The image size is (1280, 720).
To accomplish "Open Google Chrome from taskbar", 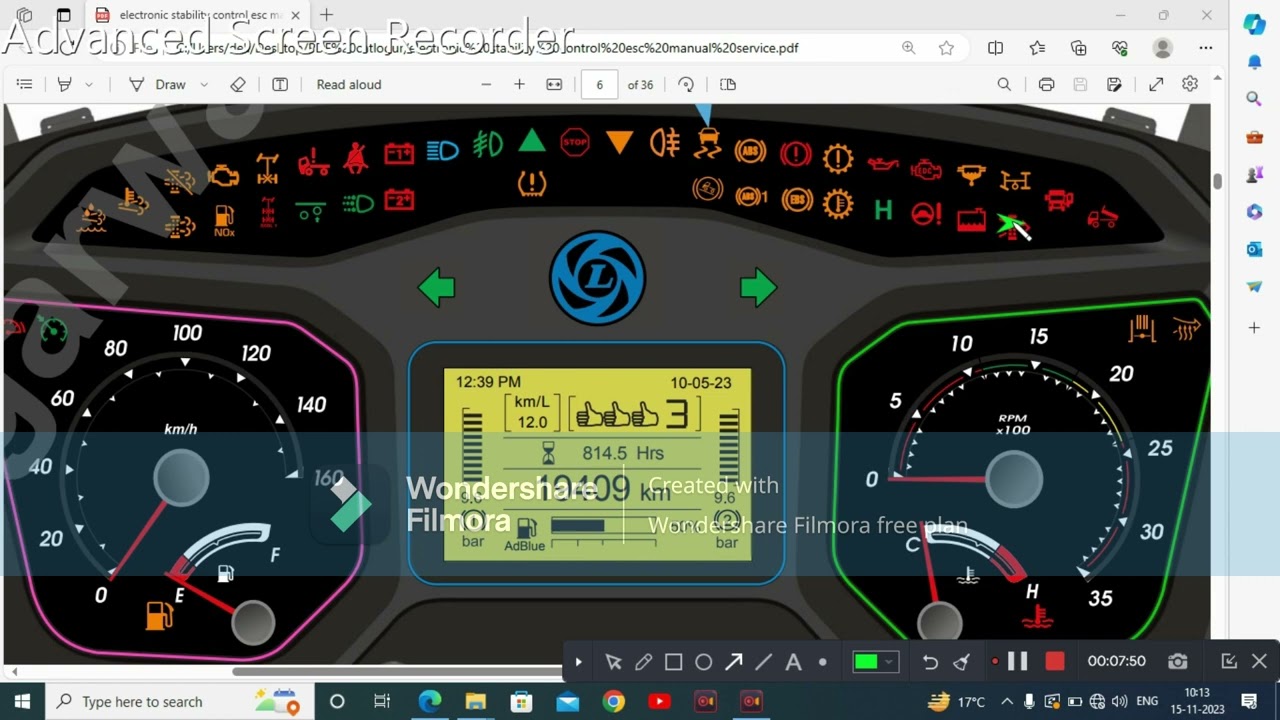I will click(613, 701).
